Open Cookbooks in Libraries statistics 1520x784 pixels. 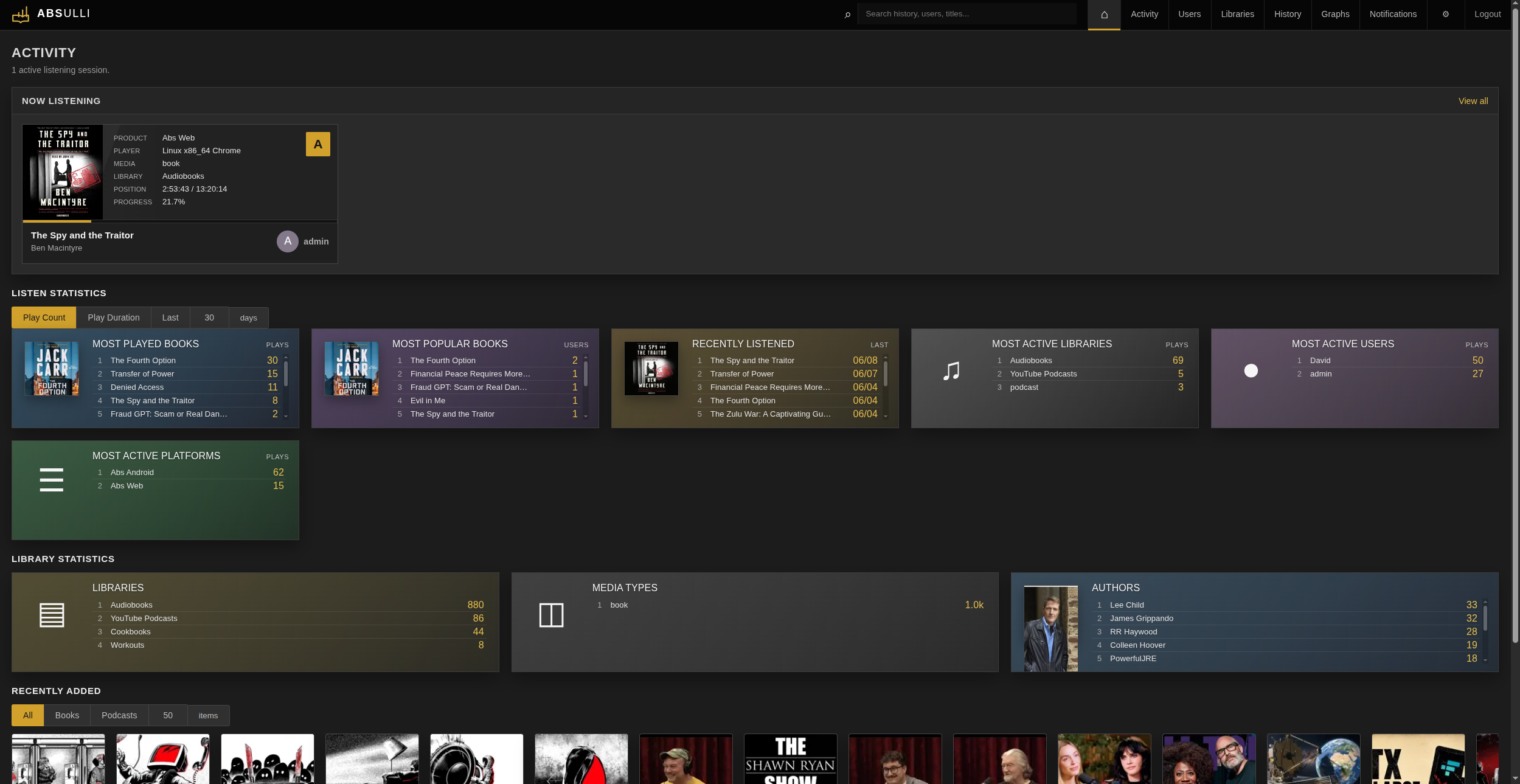coord(130,632)
